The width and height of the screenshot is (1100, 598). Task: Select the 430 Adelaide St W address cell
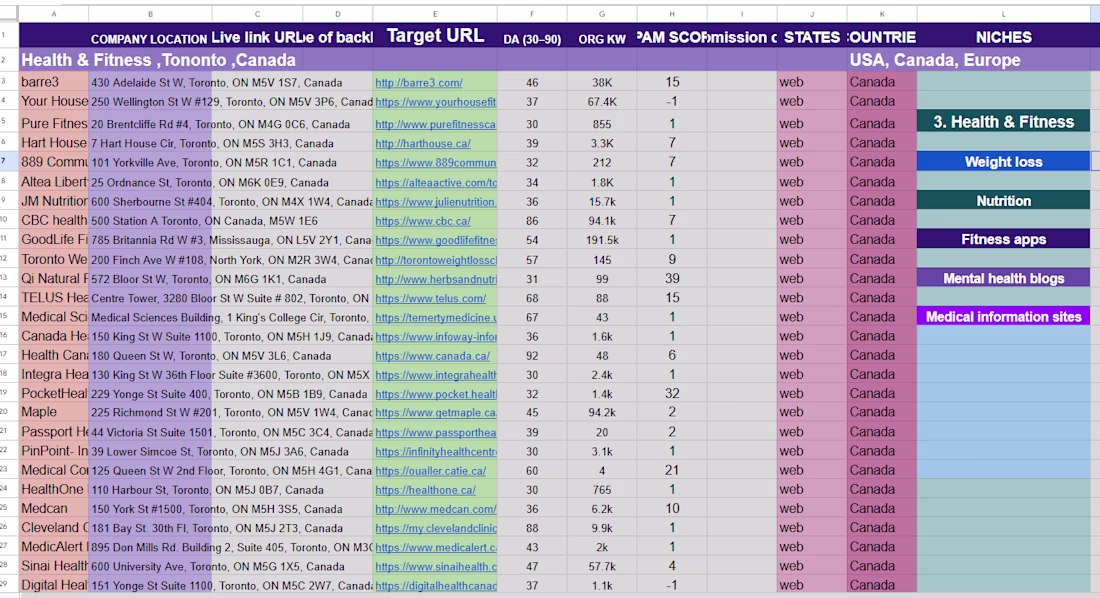217,83
